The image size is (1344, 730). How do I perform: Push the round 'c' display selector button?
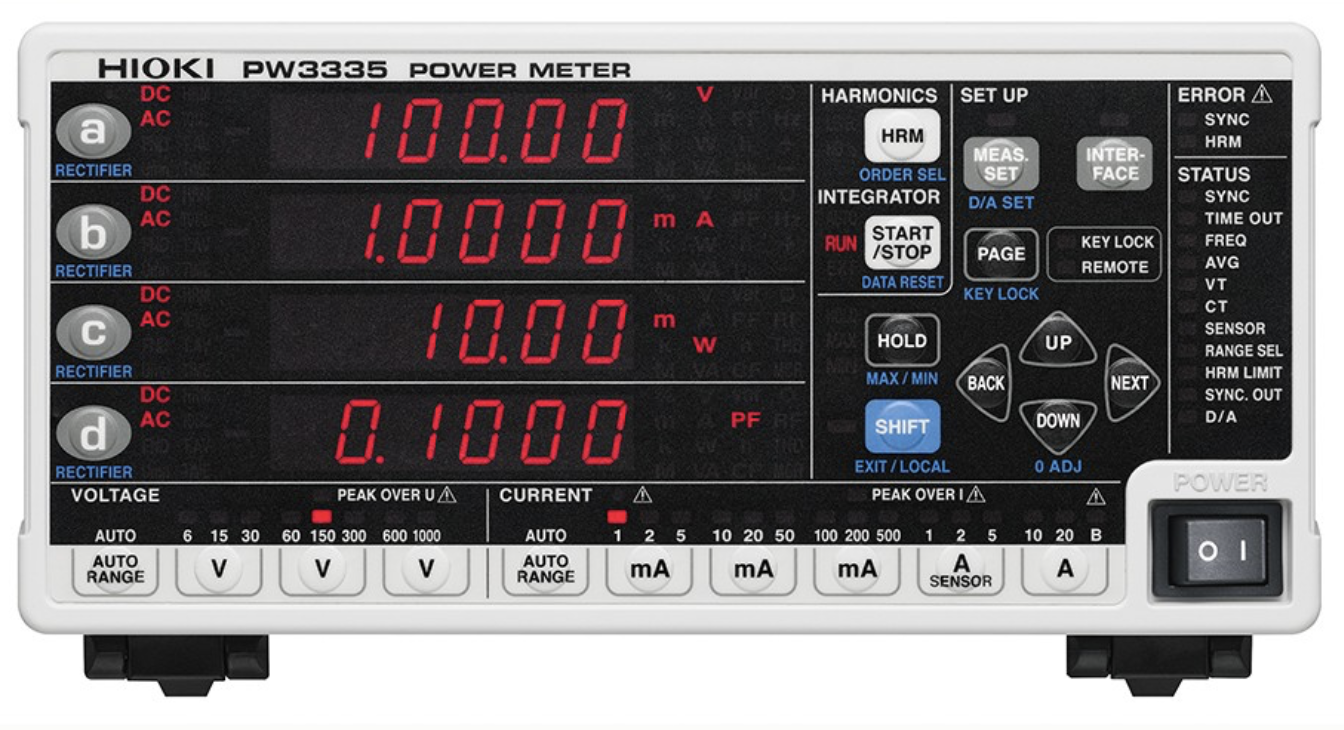(x=93, y=333)
